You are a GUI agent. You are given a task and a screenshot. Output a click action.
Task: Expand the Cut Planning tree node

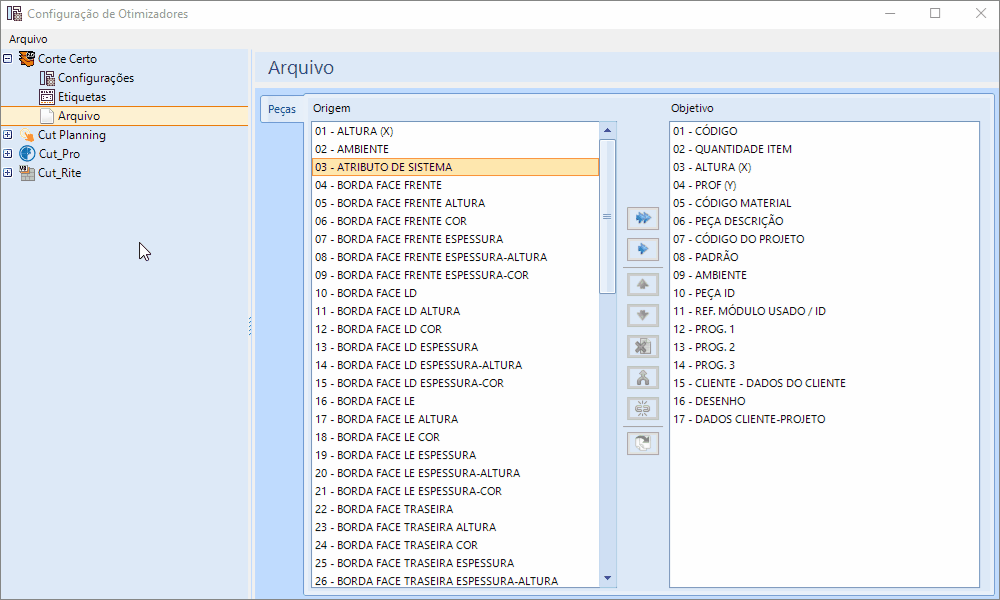coord(8,135)
